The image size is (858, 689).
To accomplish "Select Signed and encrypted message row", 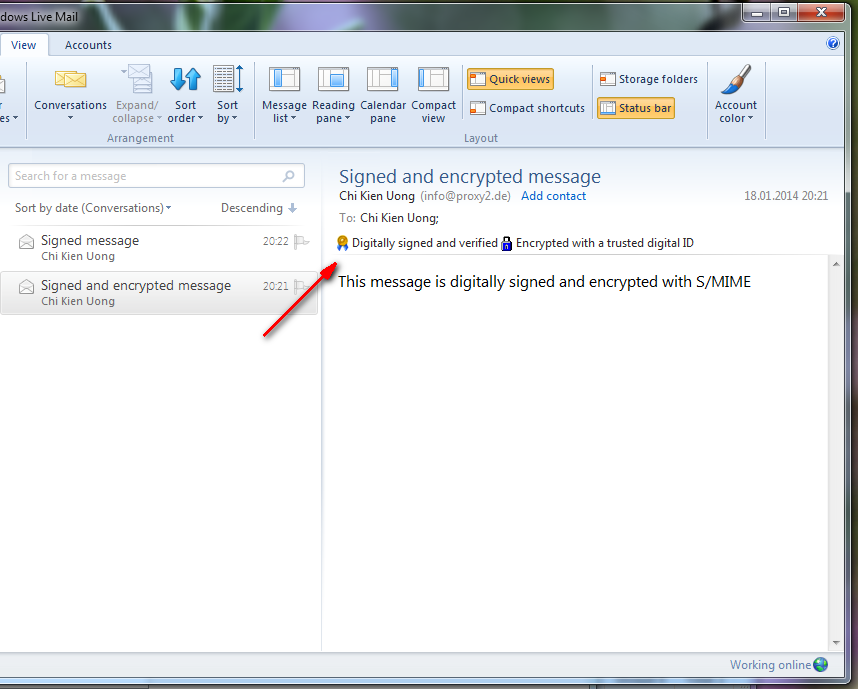I will click(159, 293).
